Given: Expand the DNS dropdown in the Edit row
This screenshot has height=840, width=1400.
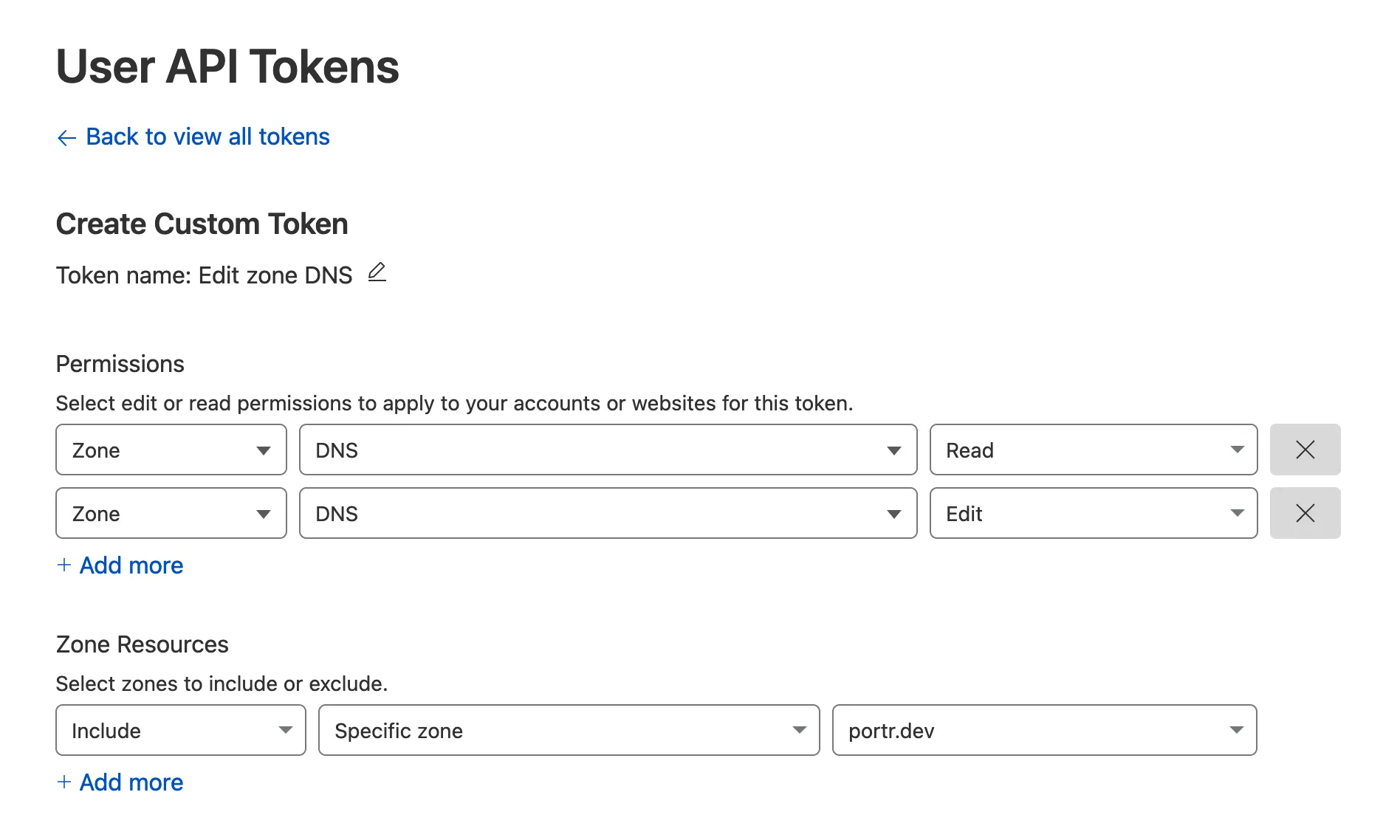Looking at the screenshot, I should point(608,513).
